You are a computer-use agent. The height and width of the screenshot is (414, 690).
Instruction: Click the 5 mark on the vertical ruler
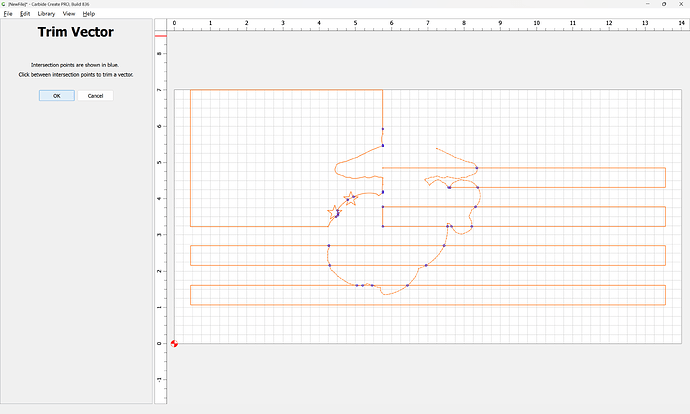[x=160, y=162]
